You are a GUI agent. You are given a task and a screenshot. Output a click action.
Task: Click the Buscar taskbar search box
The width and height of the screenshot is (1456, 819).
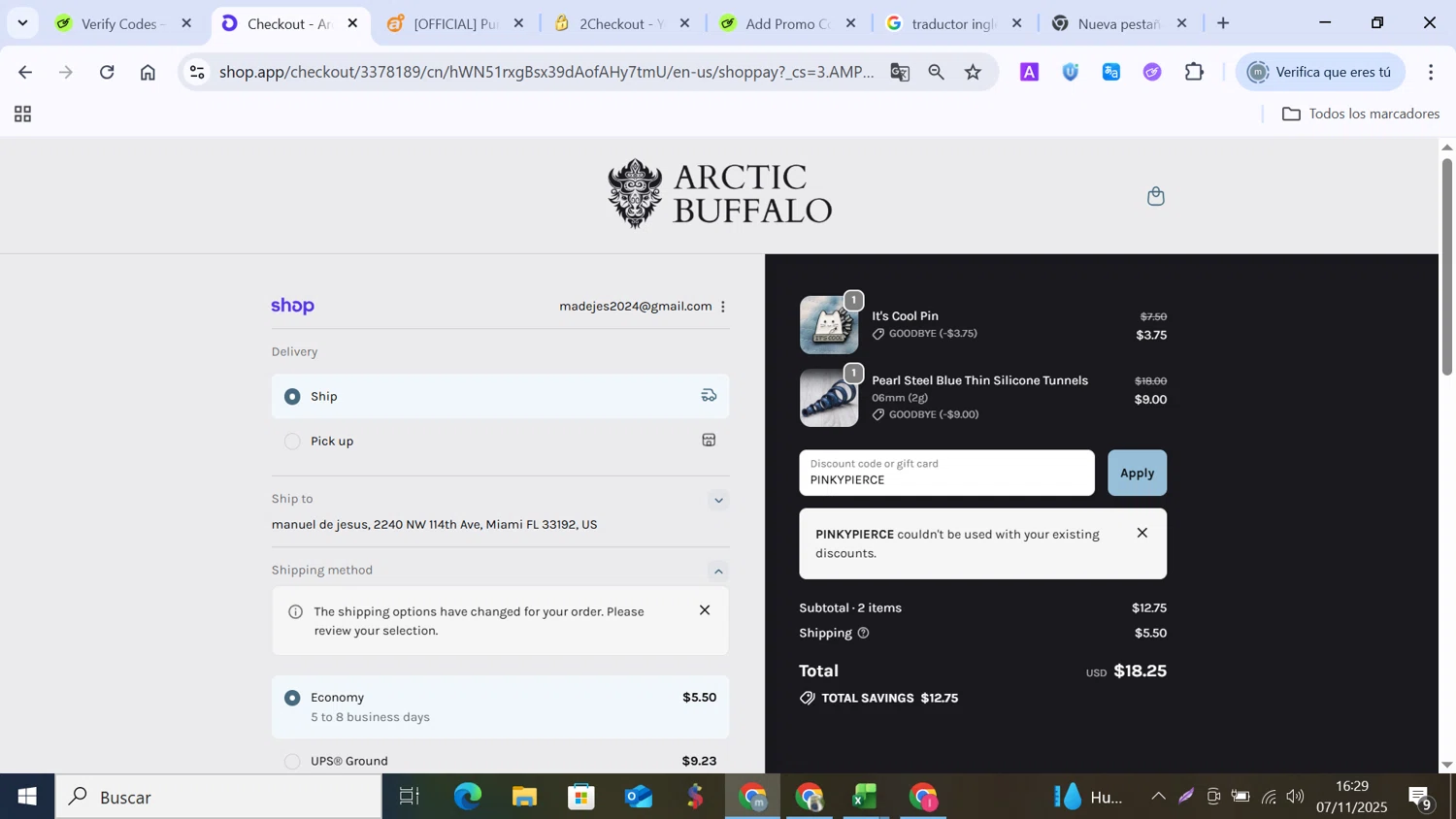tap(218, 797)
